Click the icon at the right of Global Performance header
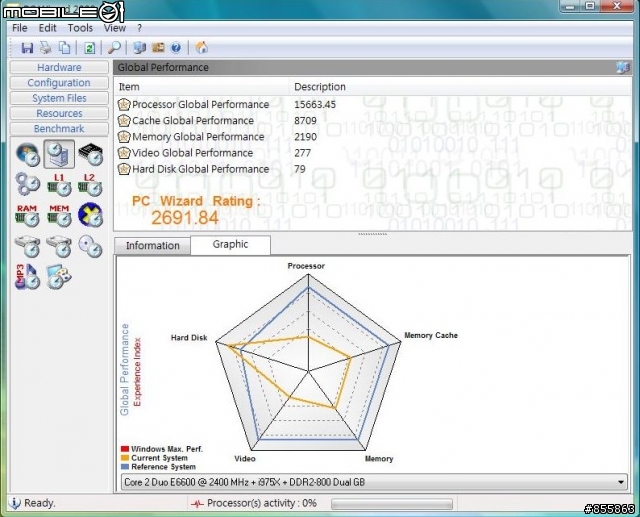This screenshot has width=640, height=517. click(x=623, y=67)
